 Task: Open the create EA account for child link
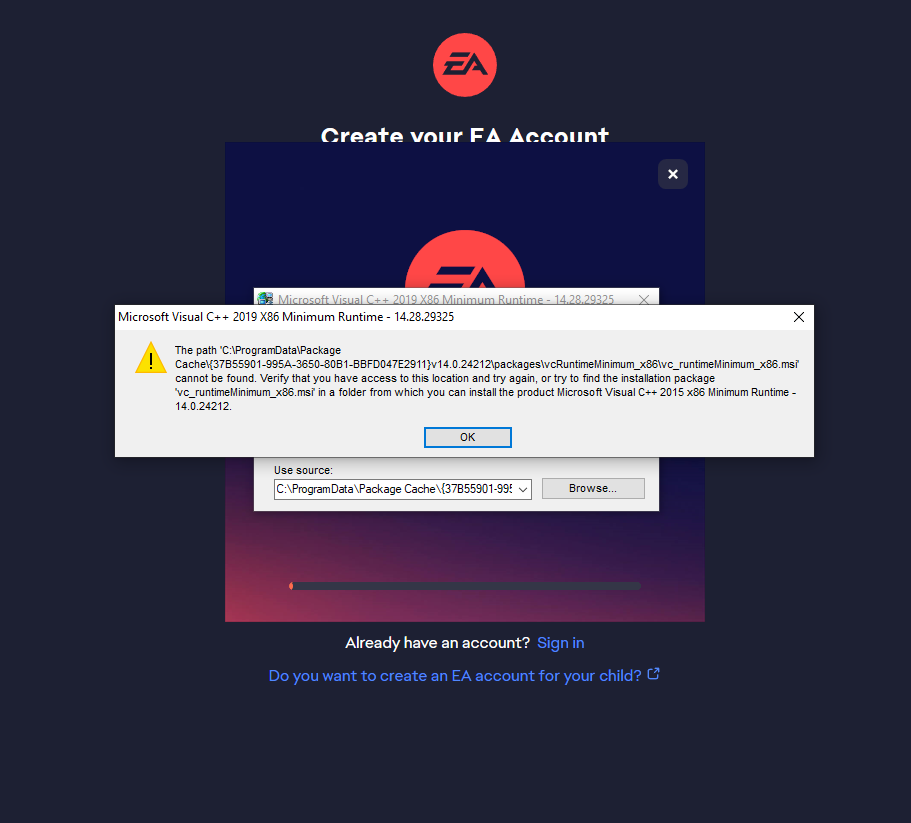click(x=455, y=676)
